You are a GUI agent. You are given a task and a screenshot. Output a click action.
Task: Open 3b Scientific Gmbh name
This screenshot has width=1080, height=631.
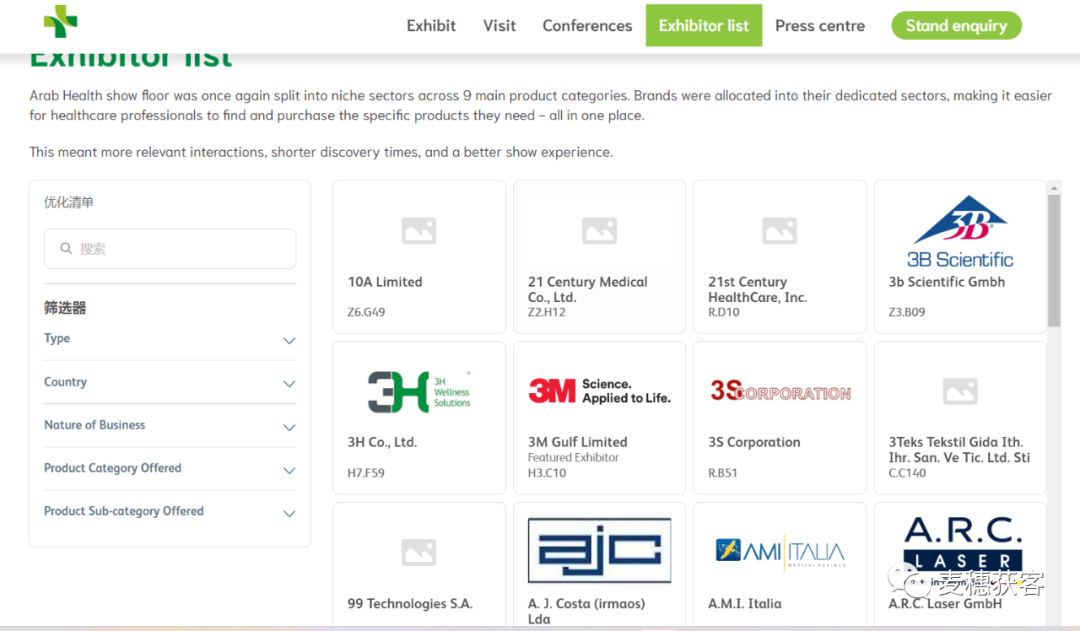pyautogui.click(x=946, y=282)
